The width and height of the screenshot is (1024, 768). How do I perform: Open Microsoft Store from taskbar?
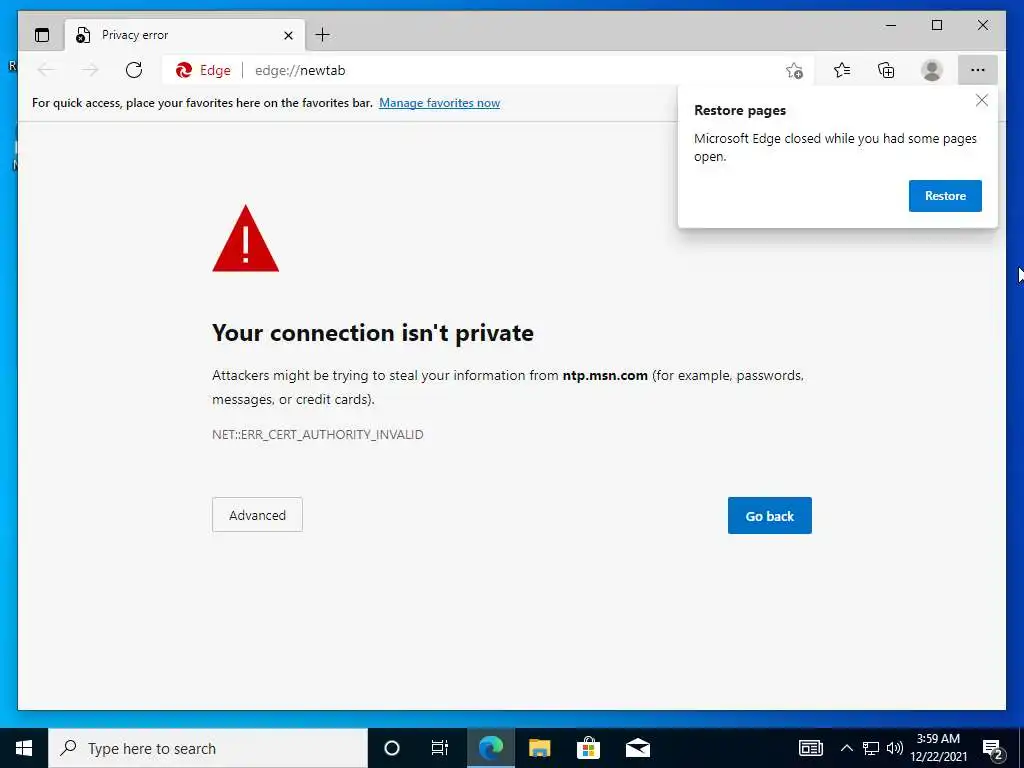(x=588, y=748)
